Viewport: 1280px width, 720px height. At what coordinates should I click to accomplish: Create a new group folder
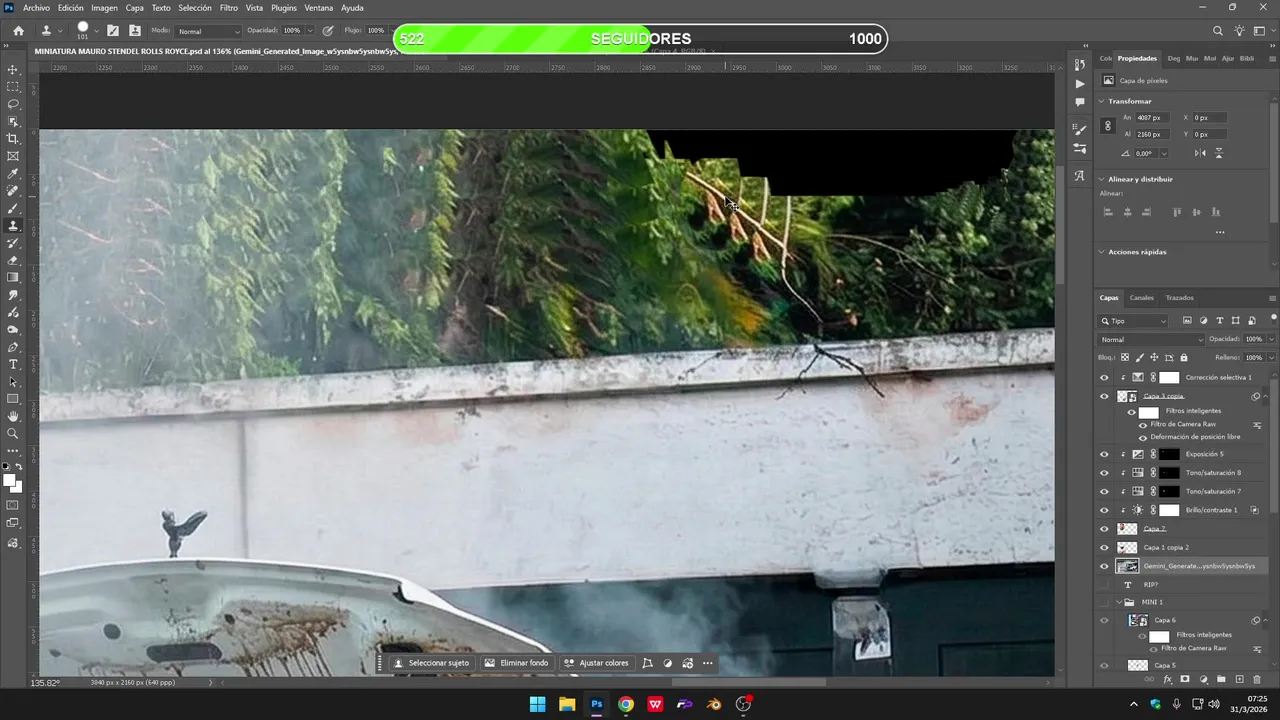tap(1221, 680)
